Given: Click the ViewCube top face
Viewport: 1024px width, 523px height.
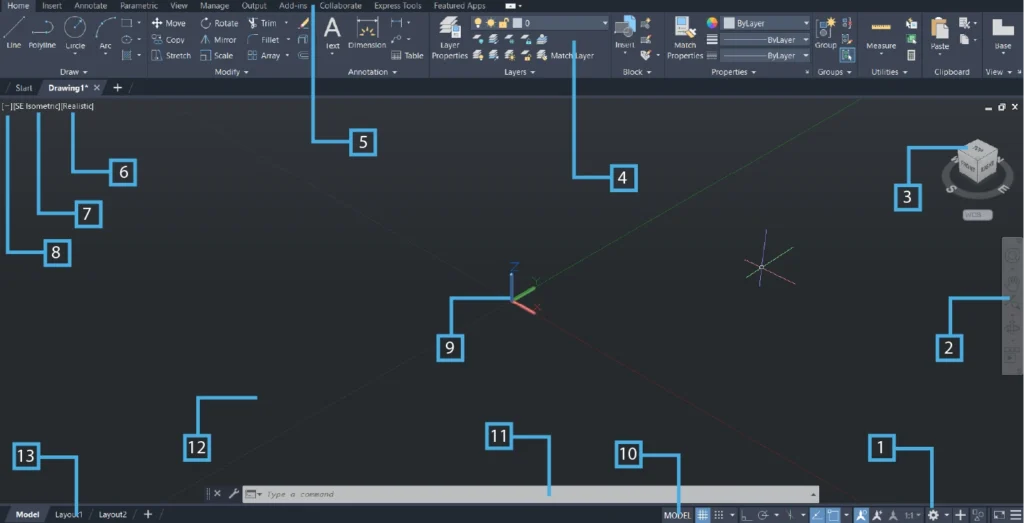Looking at the screenshot, I should pos(977,150).
